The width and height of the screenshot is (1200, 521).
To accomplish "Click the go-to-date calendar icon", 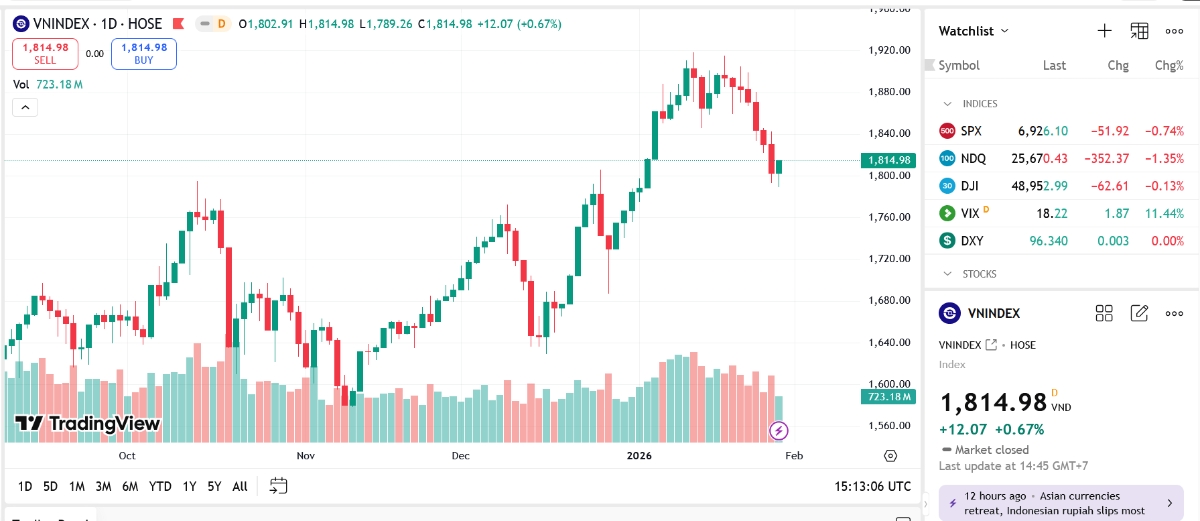I will point(278,486).
